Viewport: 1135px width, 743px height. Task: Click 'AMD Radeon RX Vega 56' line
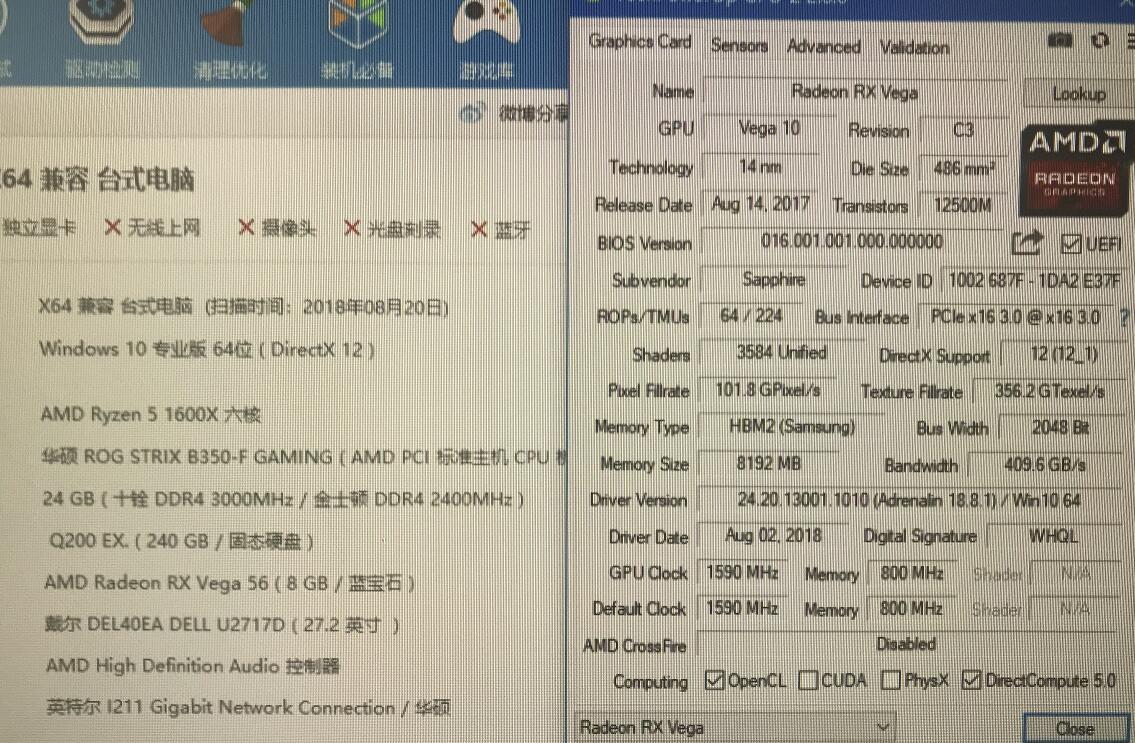click(229, 583)
